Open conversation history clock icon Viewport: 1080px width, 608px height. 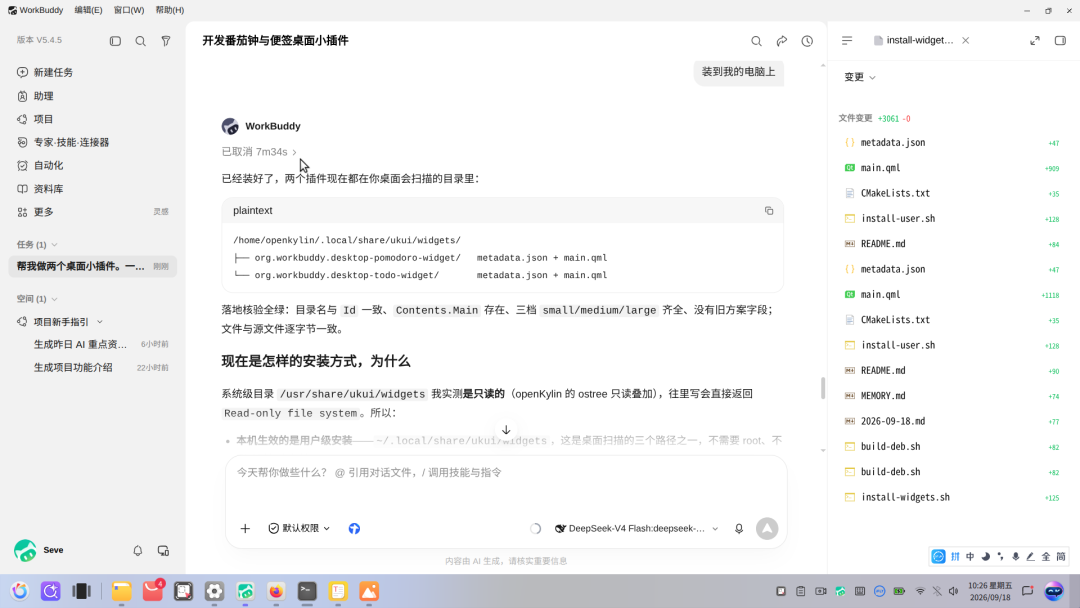click(x=807, y=41)
